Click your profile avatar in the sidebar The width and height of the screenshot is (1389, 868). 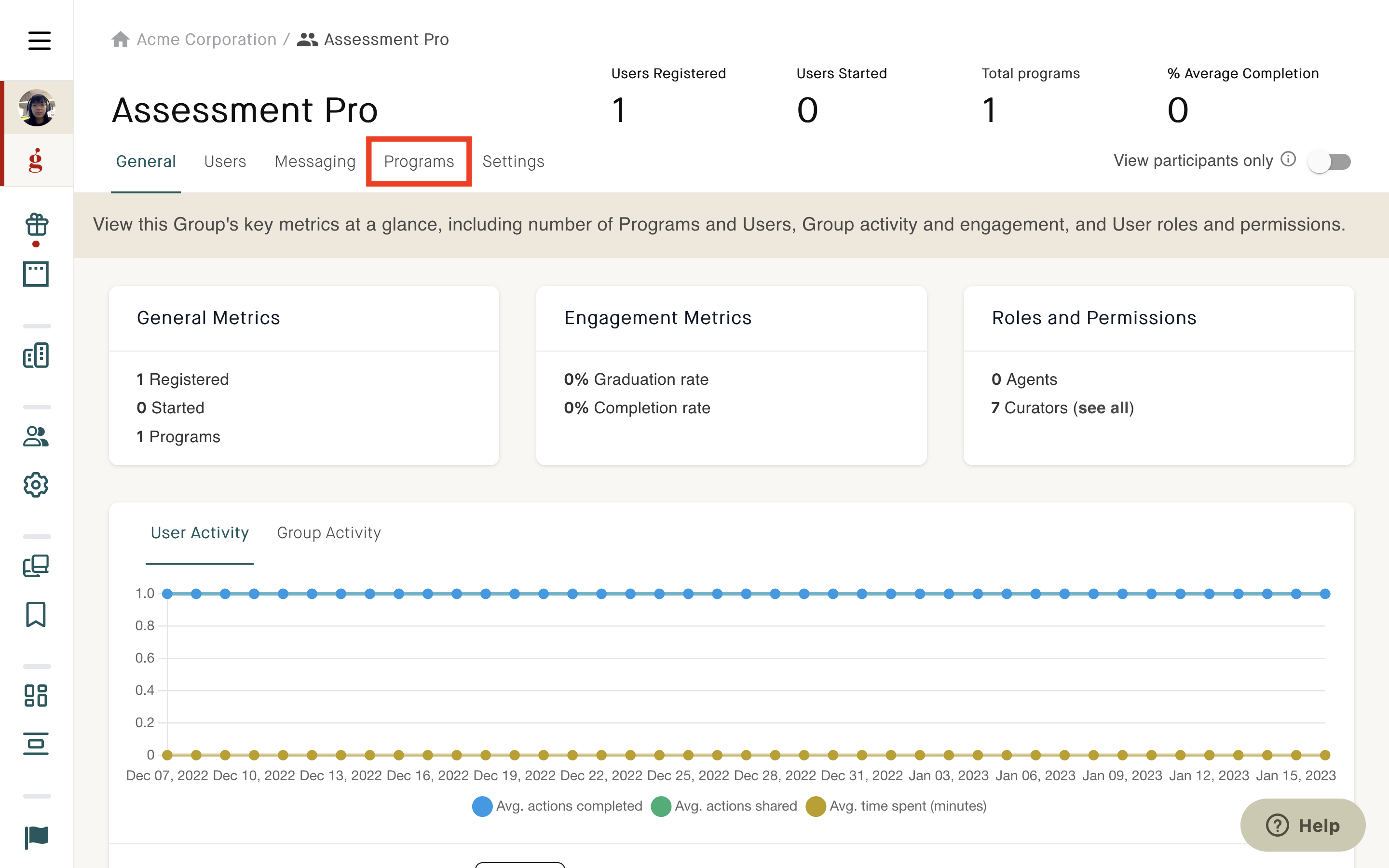[36, 108]
